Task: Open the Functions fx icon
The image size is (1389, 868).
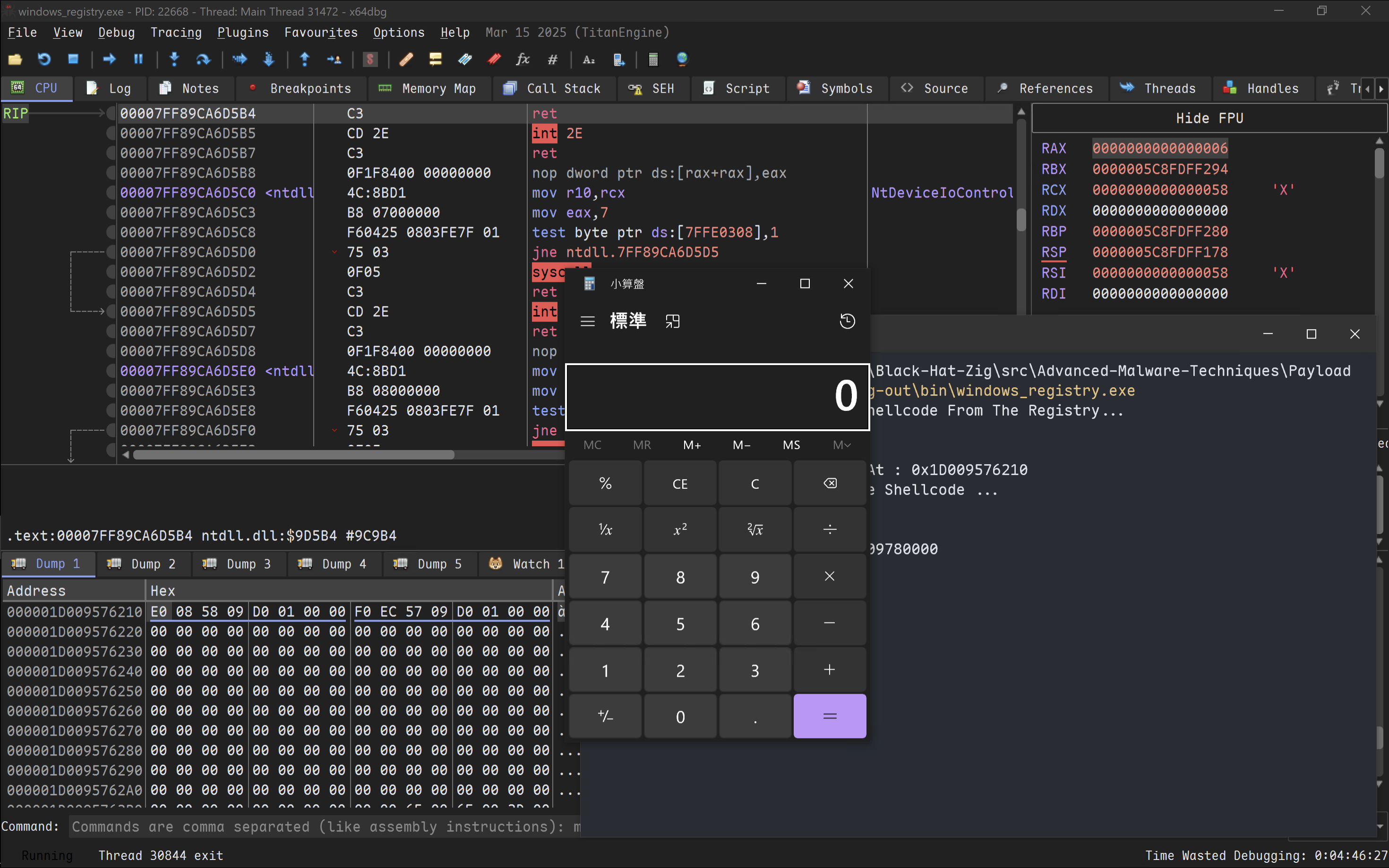Action: [x=523, y=59]
